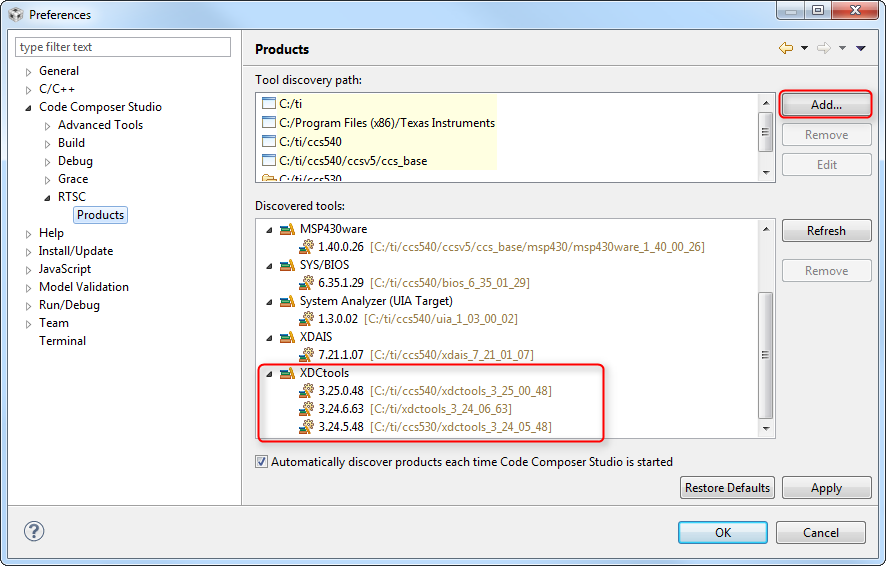Collapse the MSP430ware discovered tool
Image resolution: width=886 pixels, height=566 pixels.
(270, 230)
